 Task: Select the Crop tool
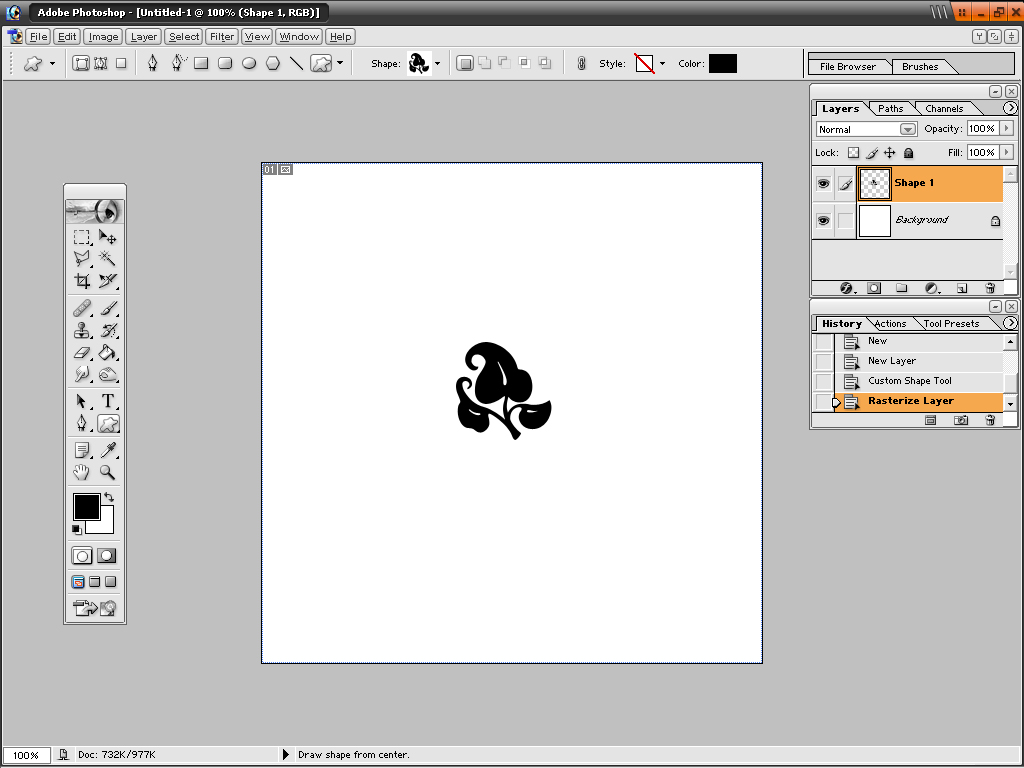[82, 282]
